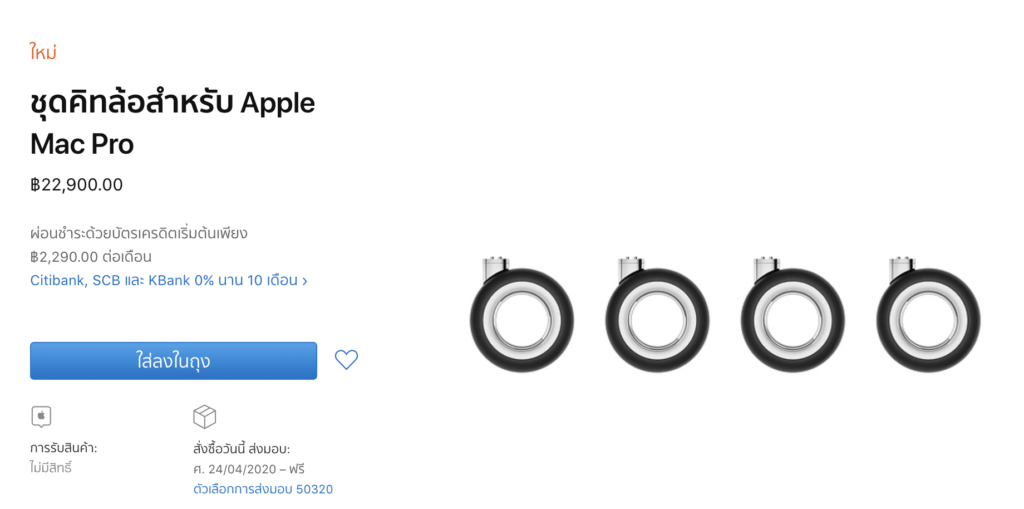This screenshot has height=509, width=1024.
Task: Click the ฿22,900.00 price text
Action: 77,184
